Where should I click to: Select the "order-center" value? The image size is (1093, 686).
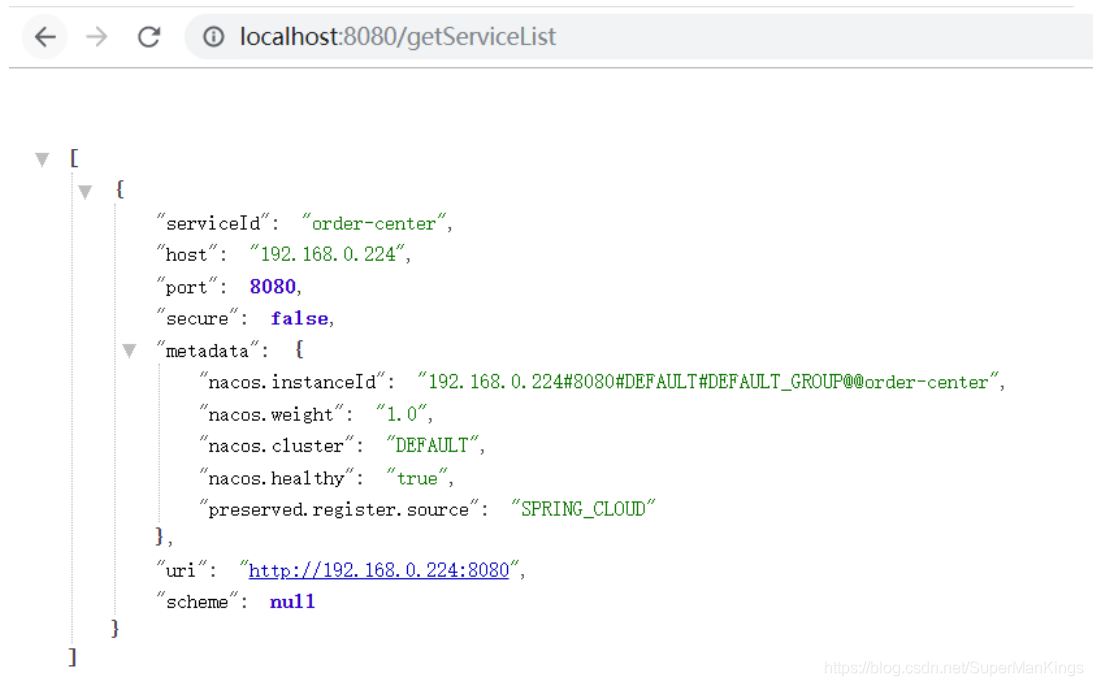coord(374,223)
